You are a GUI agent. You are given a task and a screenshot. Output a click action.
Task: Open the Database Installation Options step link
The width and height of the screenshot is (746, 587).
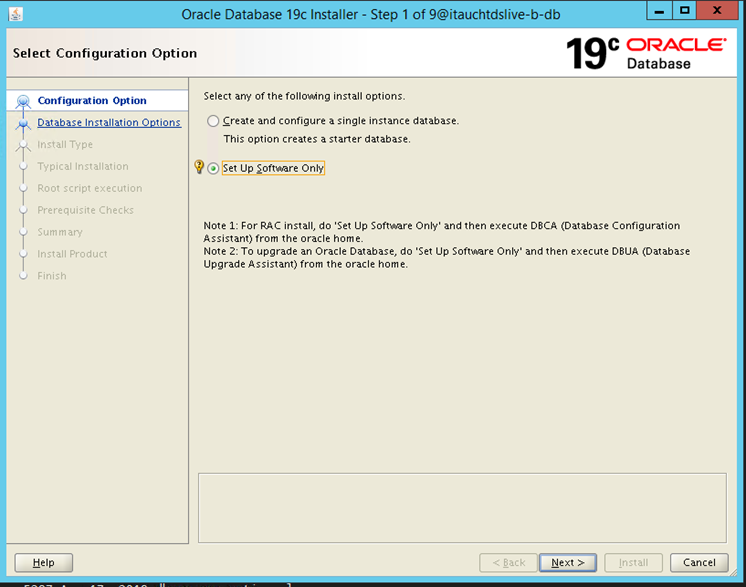click(109, 122)
